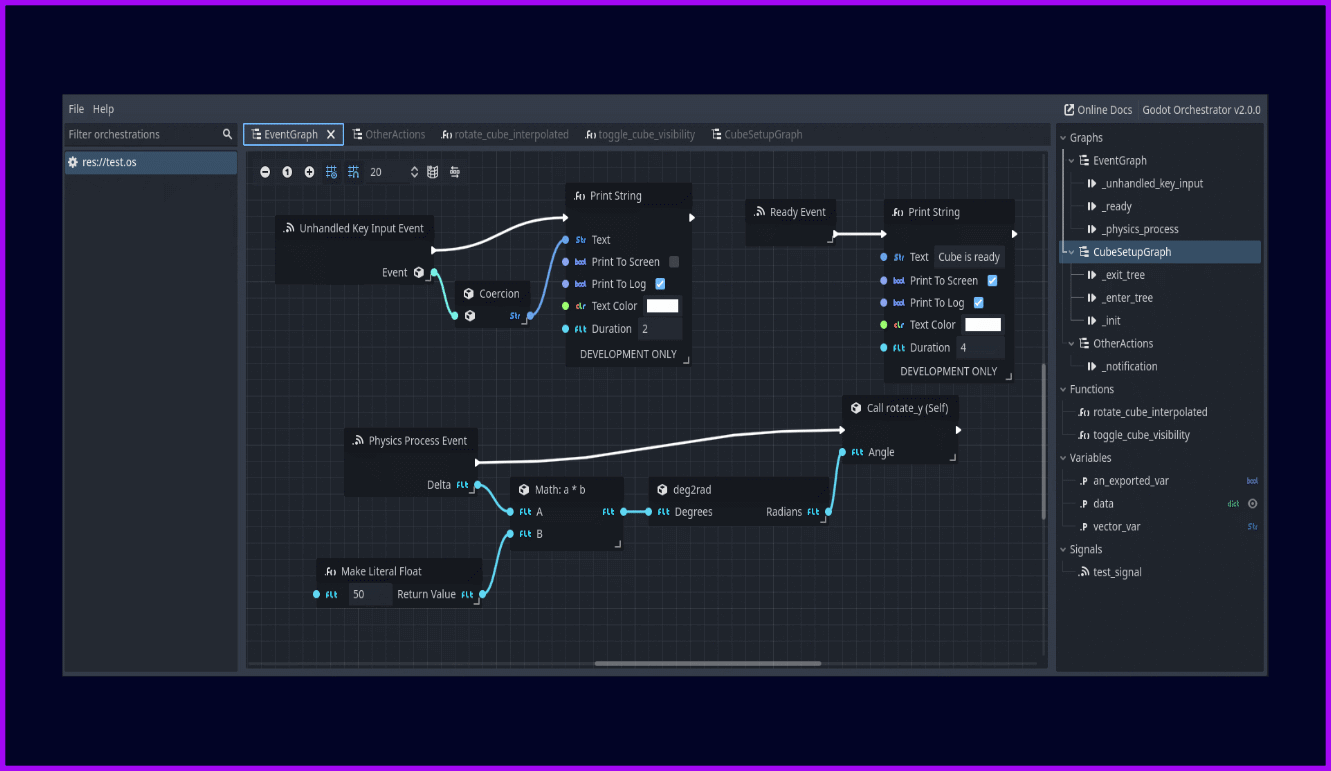
Task: Click the event icon beside _physics_process
Action: click(x=1092, y=229)
